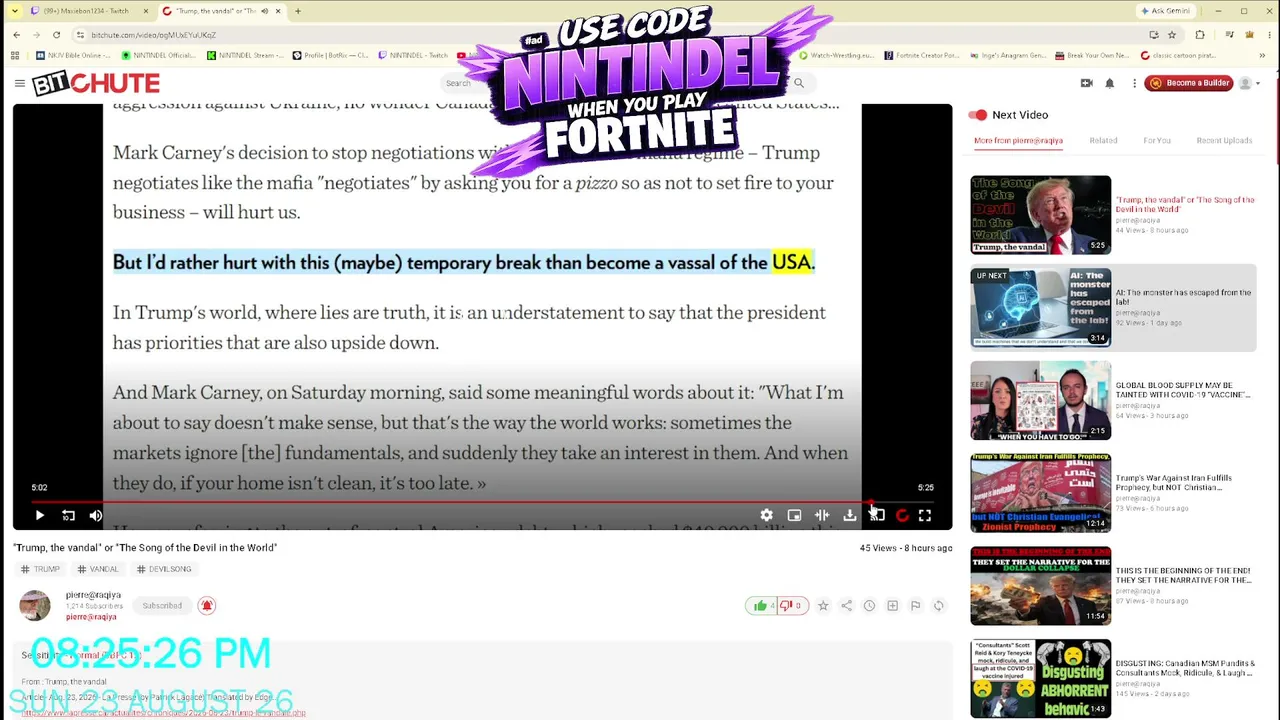The width and height of the screenshot is (1280, 720).
Task: Download the video from player controls
Action: (x=849, y=516)
